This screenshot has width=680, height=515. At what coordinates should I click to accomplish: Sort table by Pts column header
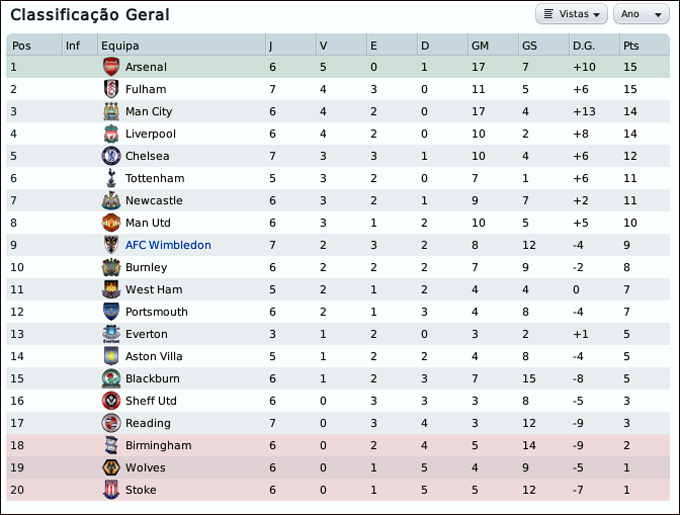(631, 46)
